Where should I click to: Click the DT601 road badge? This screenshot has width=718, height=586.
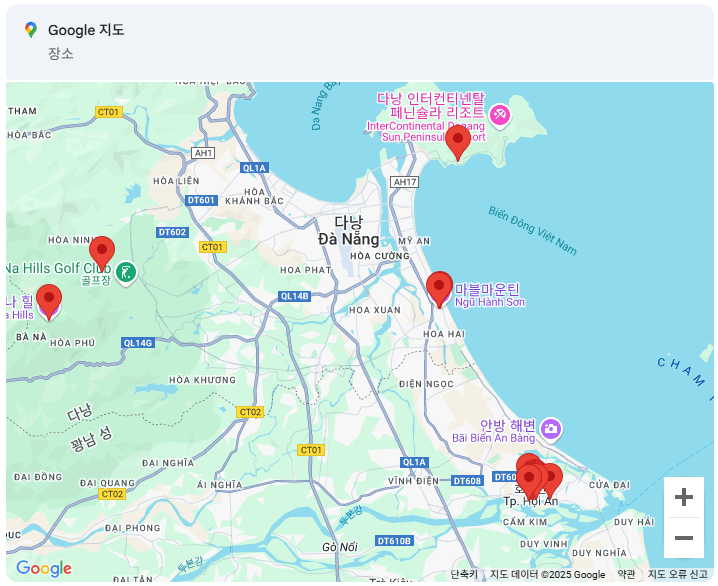[201, 200]
